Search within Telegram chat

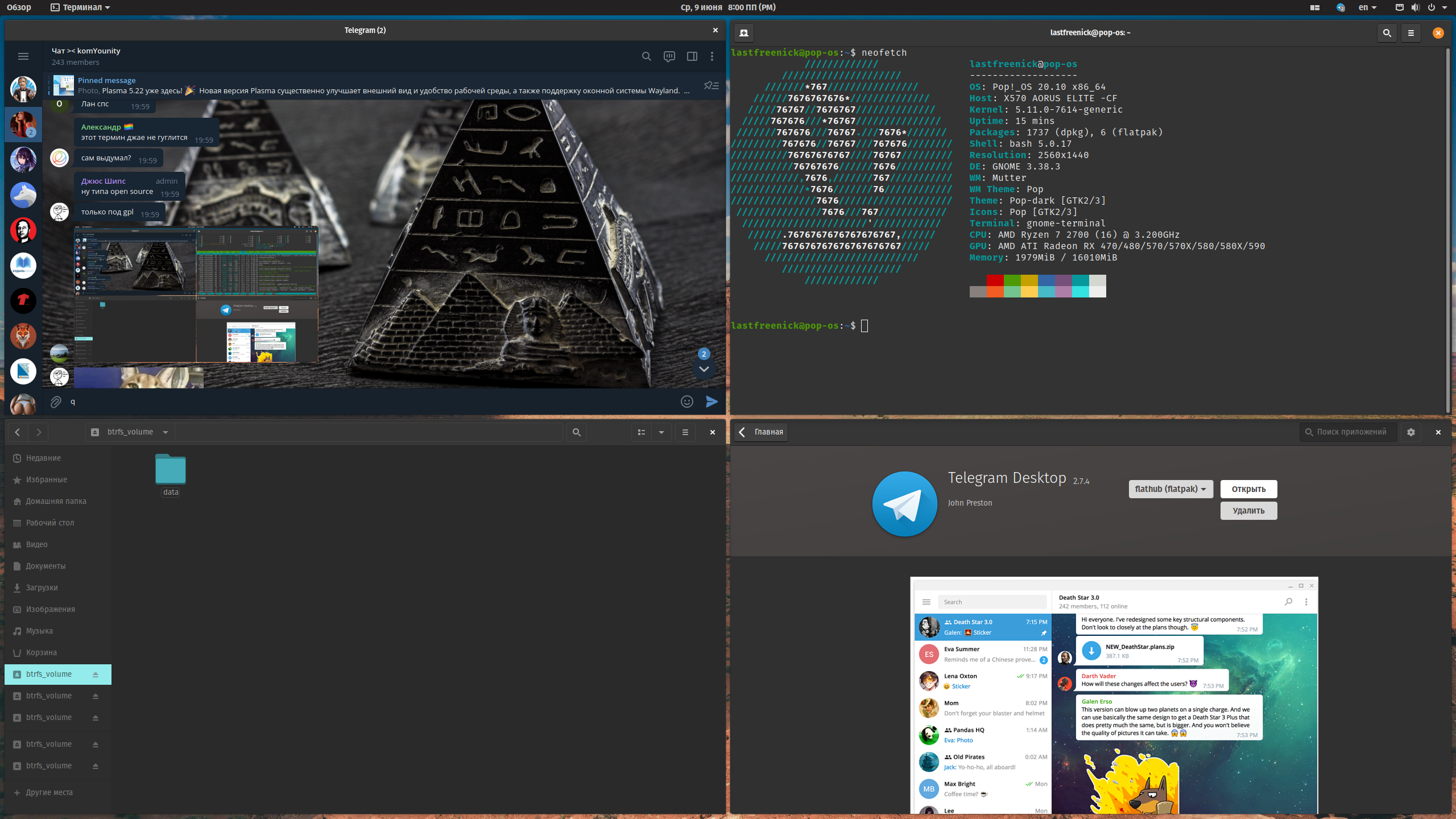[646, 56]
